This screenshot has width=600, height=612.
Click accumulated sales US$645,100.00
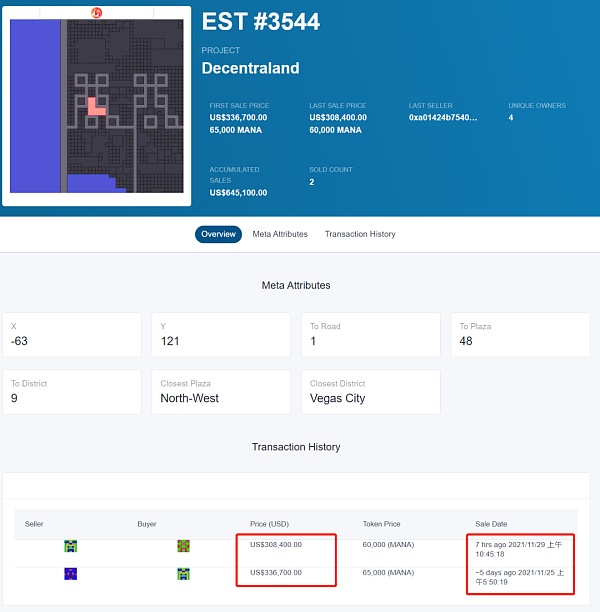238,193
